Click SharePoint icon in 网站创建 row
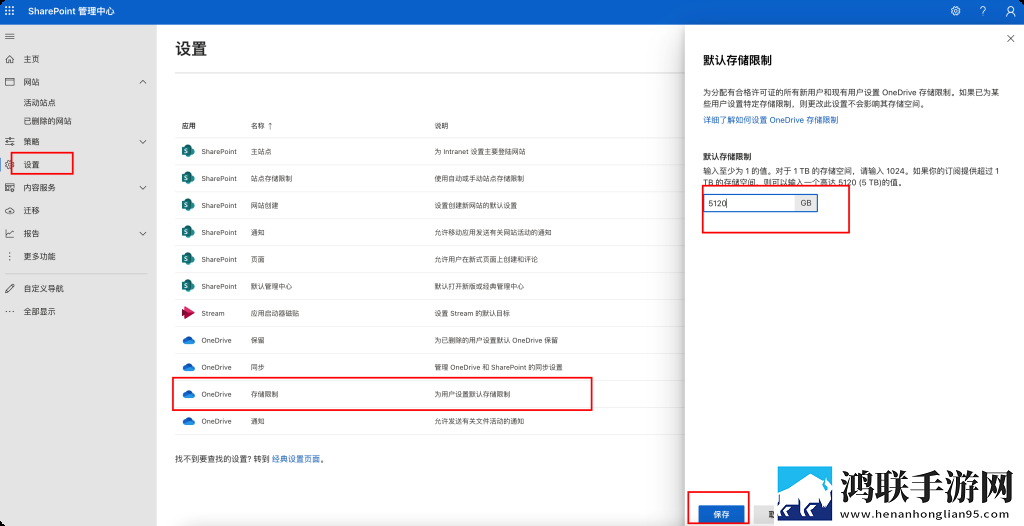1024x526 pixels. pyautogui.click(x=188, y=205)
